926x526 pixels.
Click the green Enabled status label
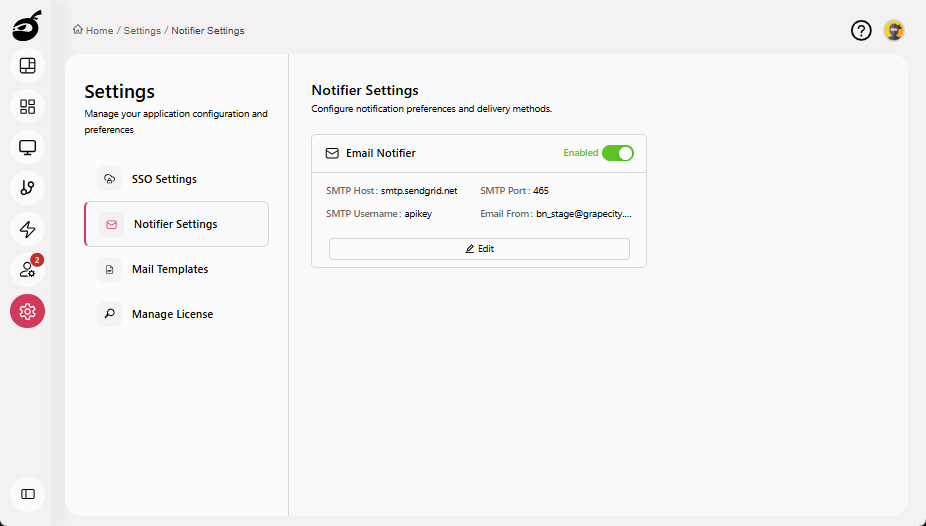581,153
